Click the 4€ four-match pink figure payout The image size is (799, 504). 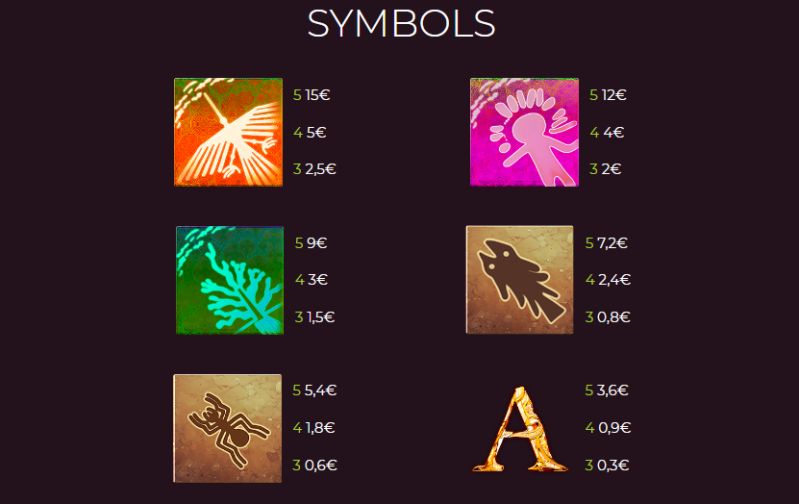pos(614,132)
